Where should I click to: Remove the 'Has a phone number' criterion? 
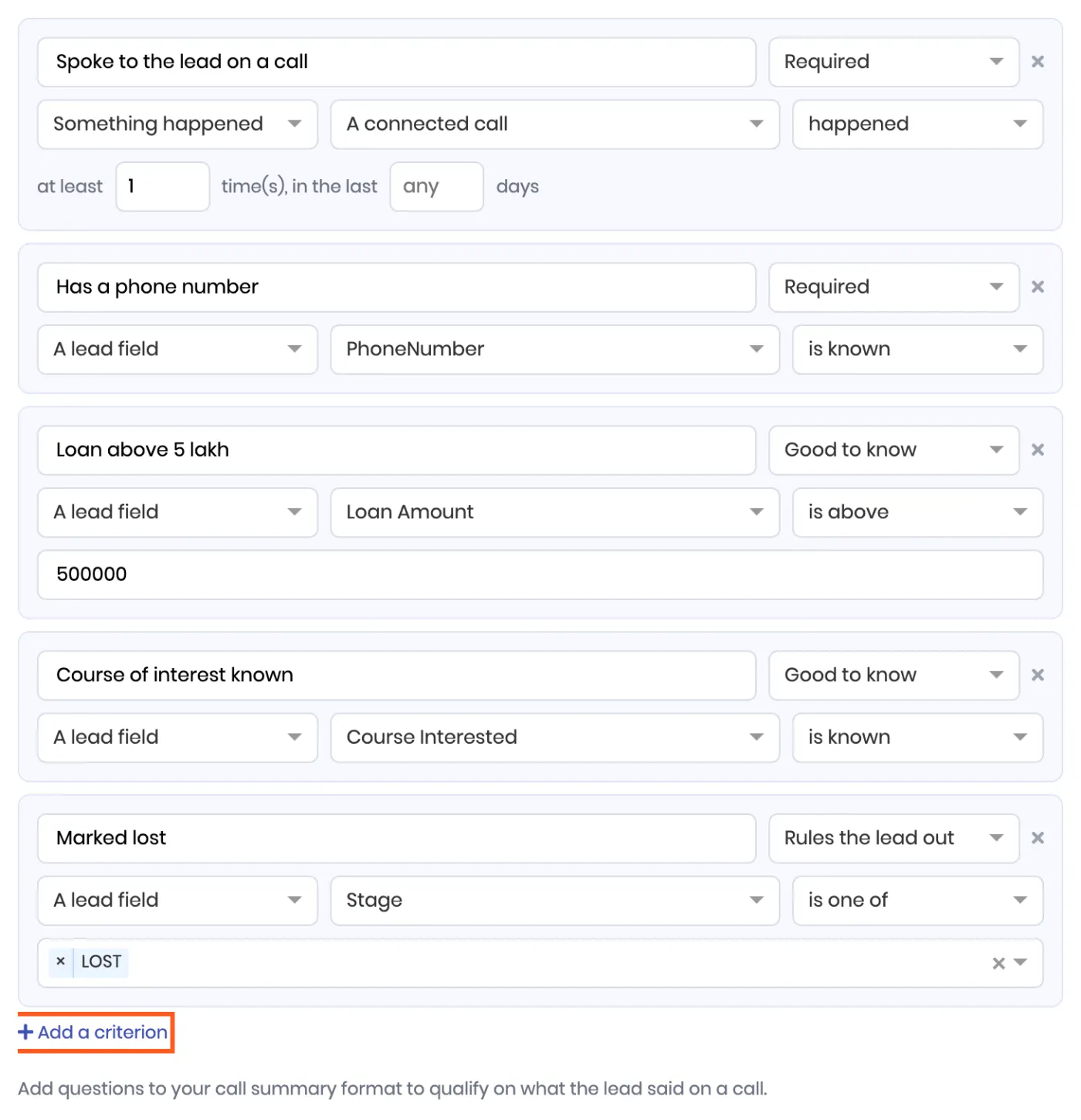click(x=1038, y=287)
